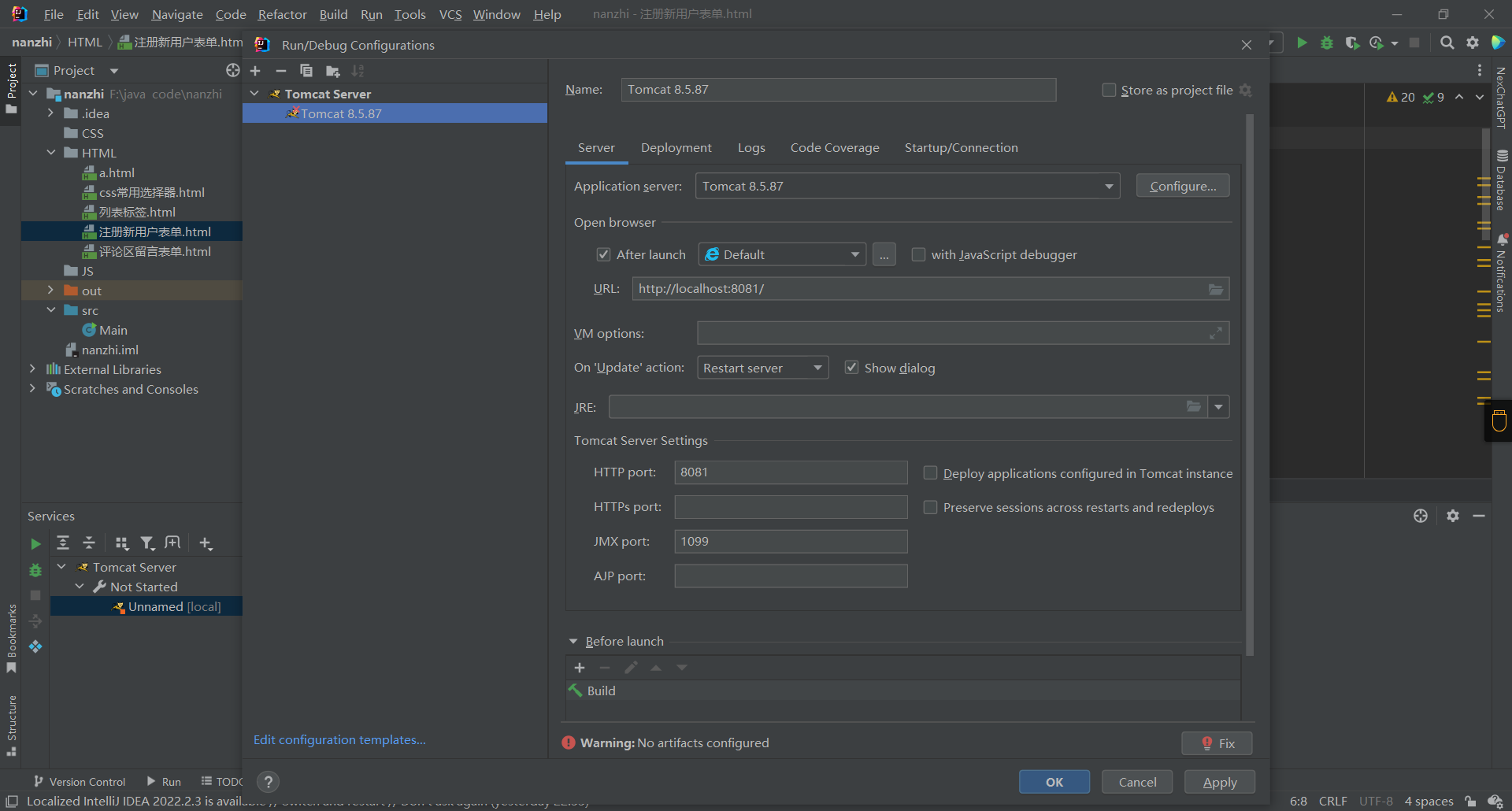Open the Startup/Connection tab

click(961, 148)
